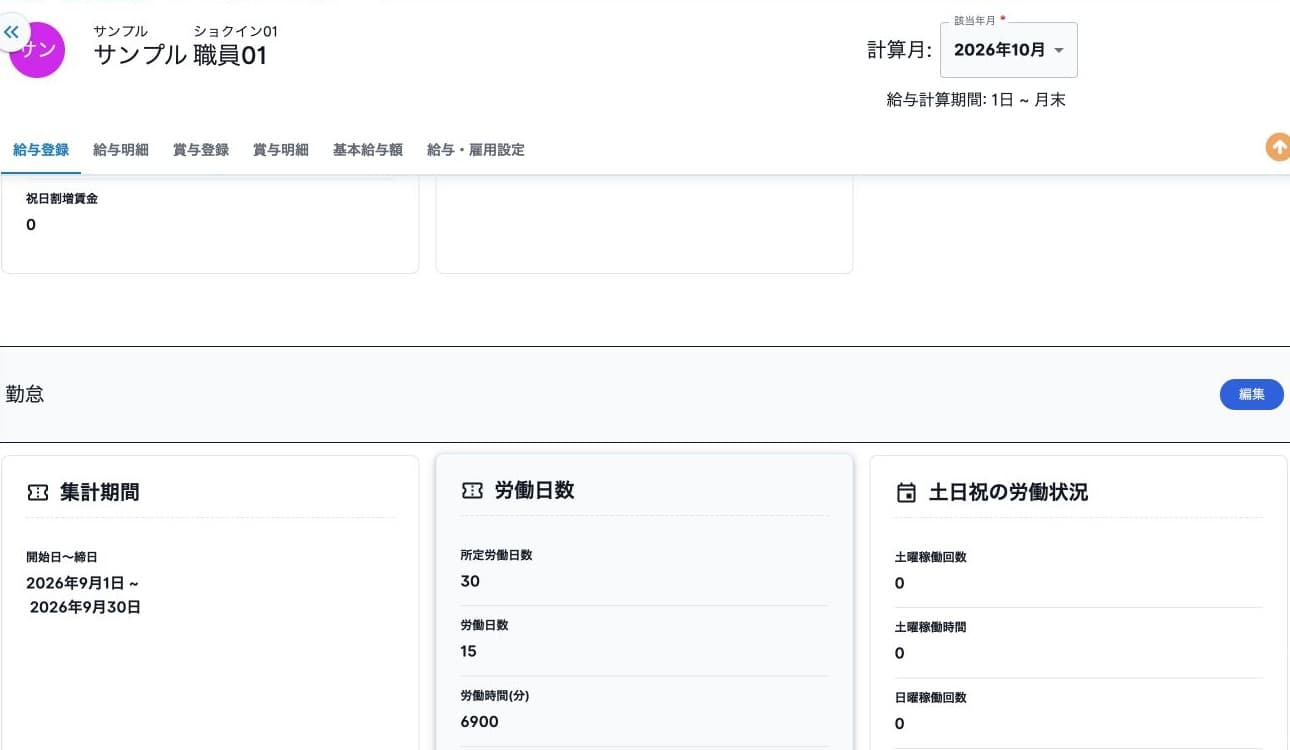Click the furigana ショクイン01 text
Screen dimensions: 1290x750
[x=235, y=31]
